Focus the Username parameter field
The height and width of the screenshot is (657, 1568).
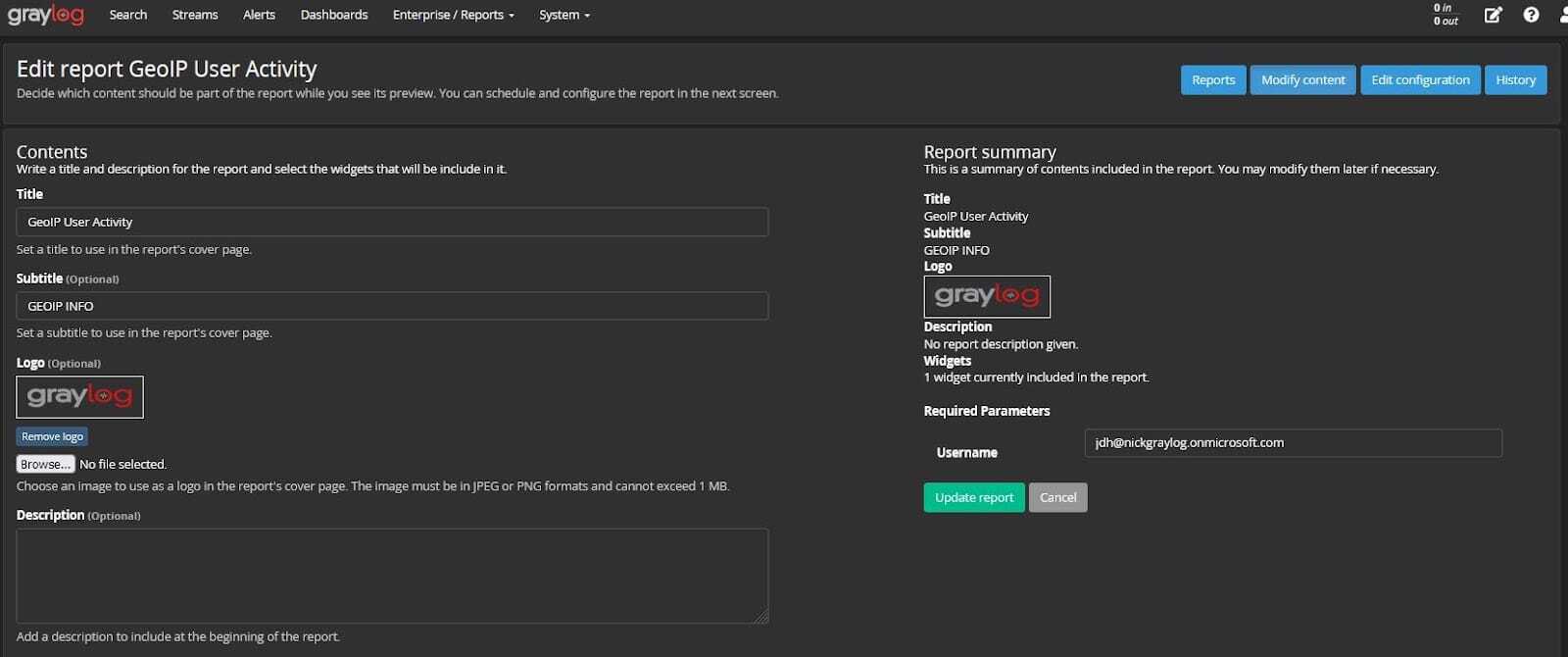[1293, 442]
